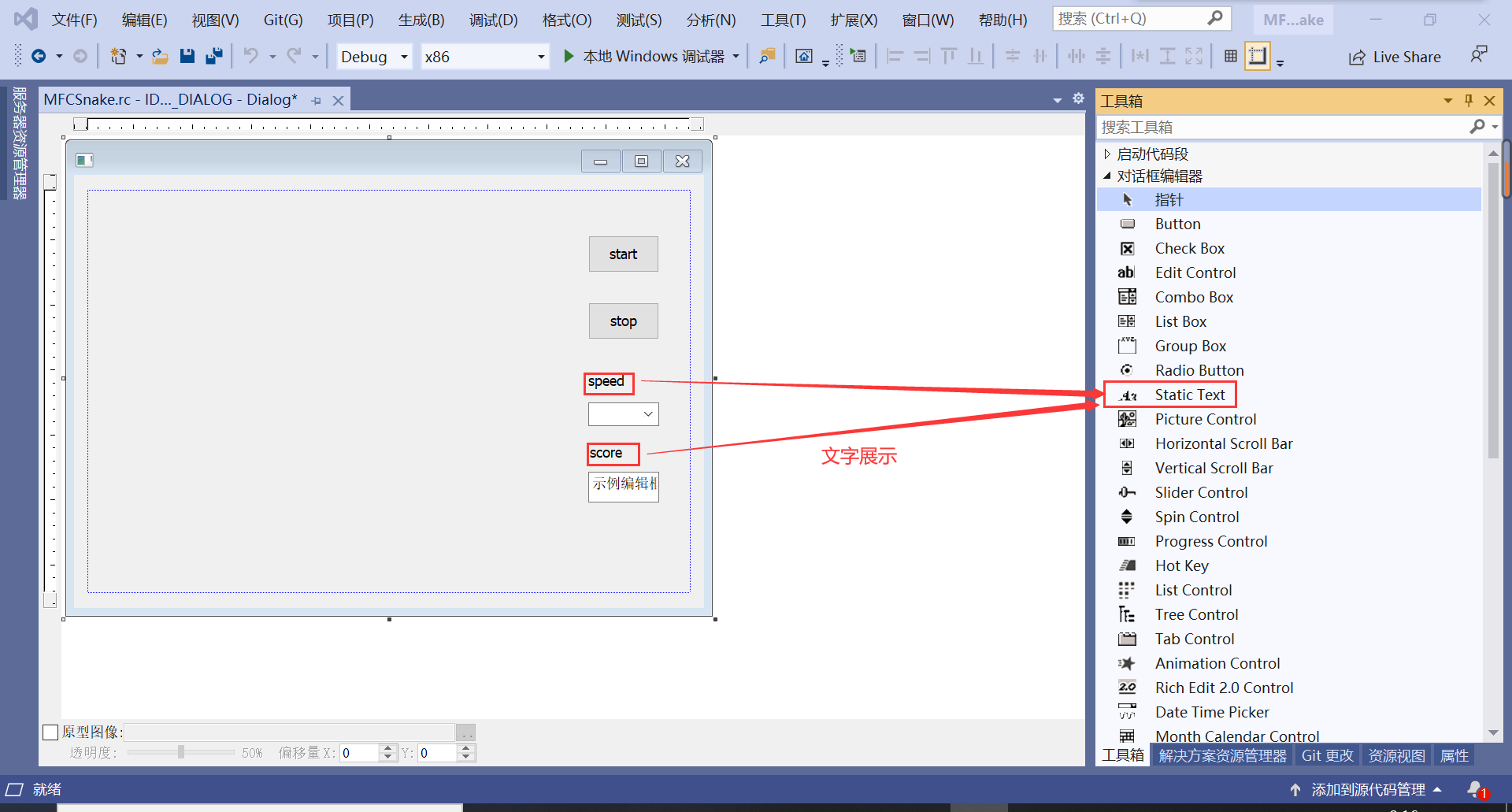Click the 偏移量 X value field
This screenshot has width=1512, height=812.
tap(359, 753)
